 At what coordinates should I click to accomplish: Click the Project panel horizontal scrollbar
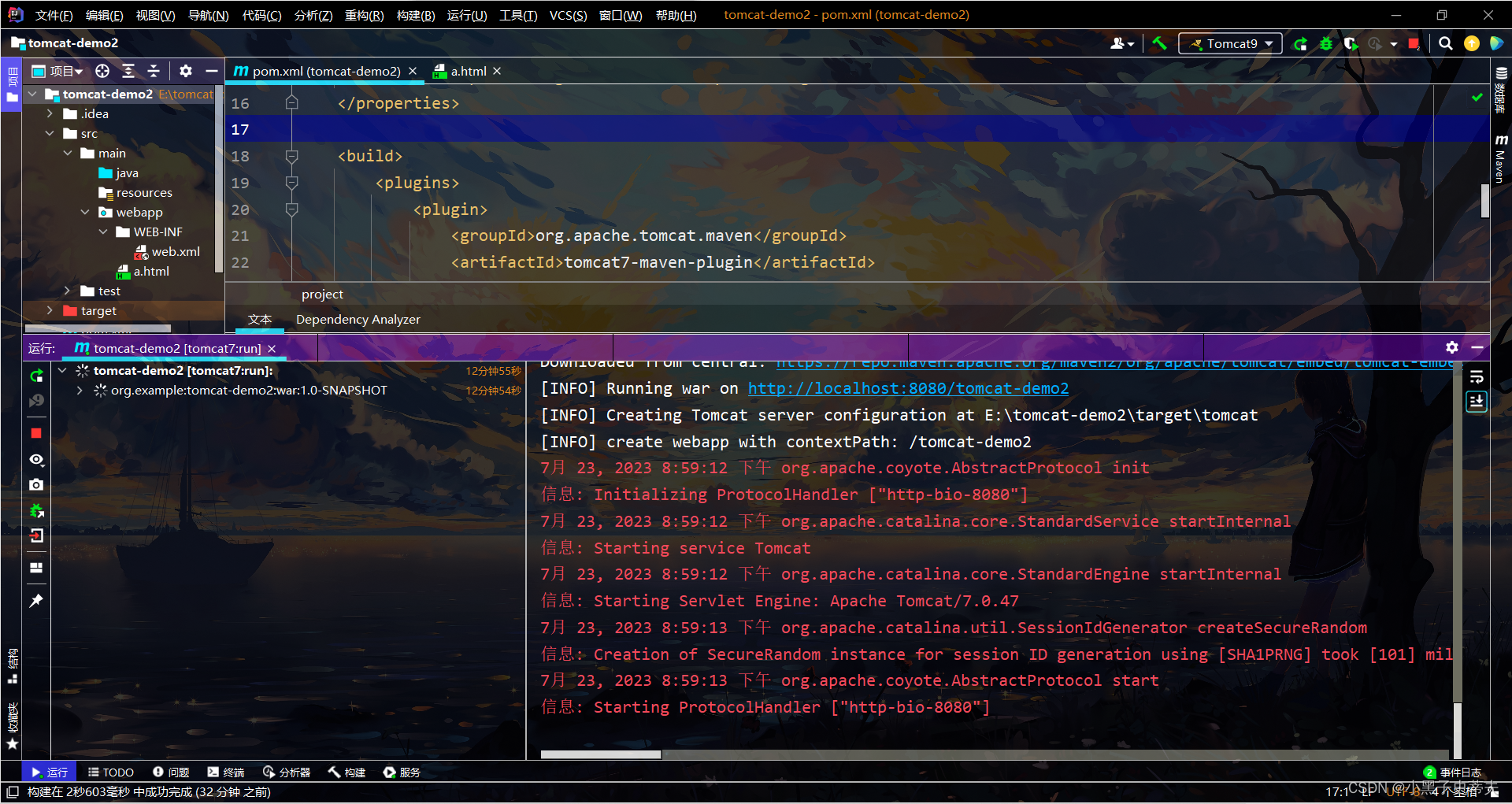pos(98,328)
